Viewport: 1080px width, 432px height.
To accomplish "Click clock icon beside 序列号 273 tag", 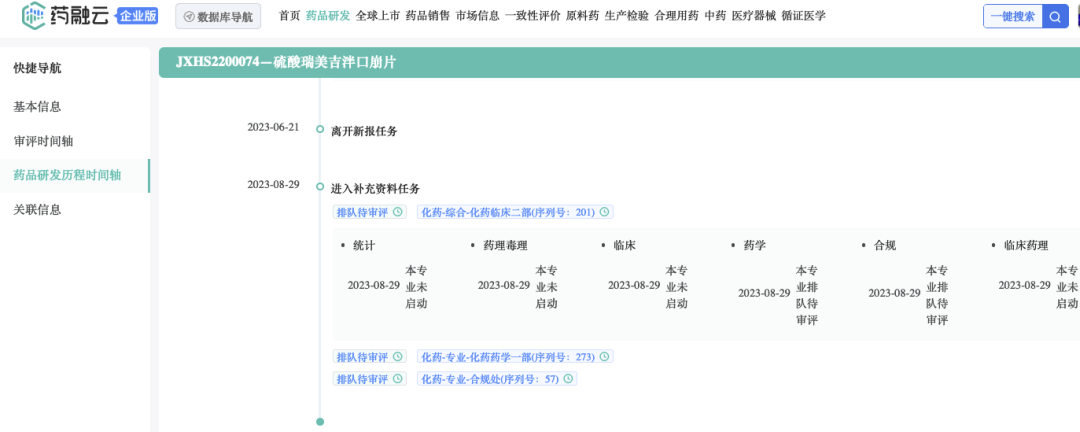I will tap(604, 357).
